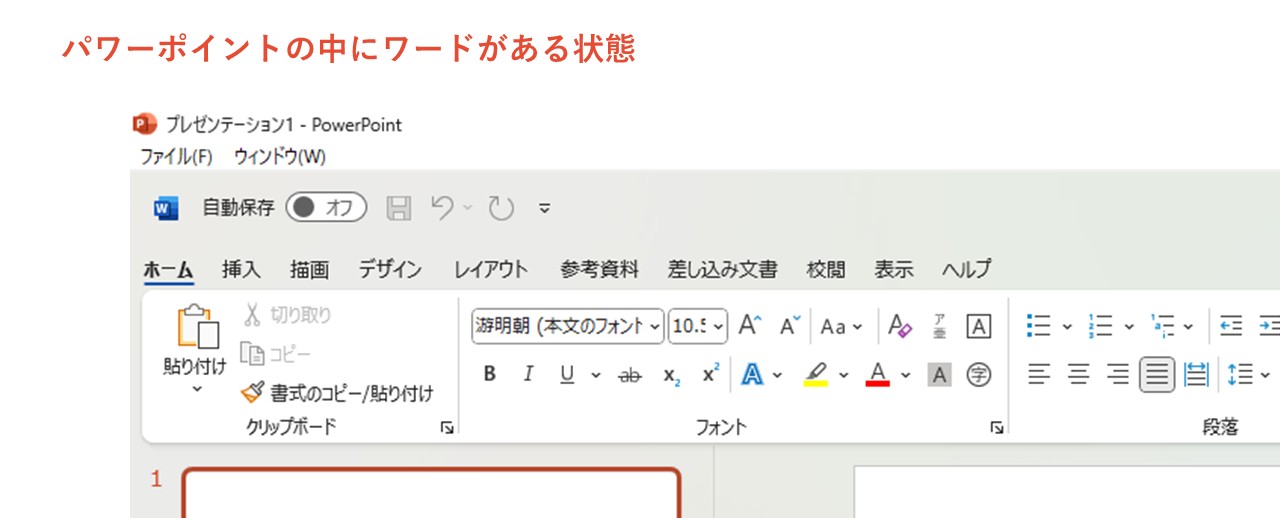Select the ホーム ribbon tab
1280x518 pixels.
click(168, 269)
